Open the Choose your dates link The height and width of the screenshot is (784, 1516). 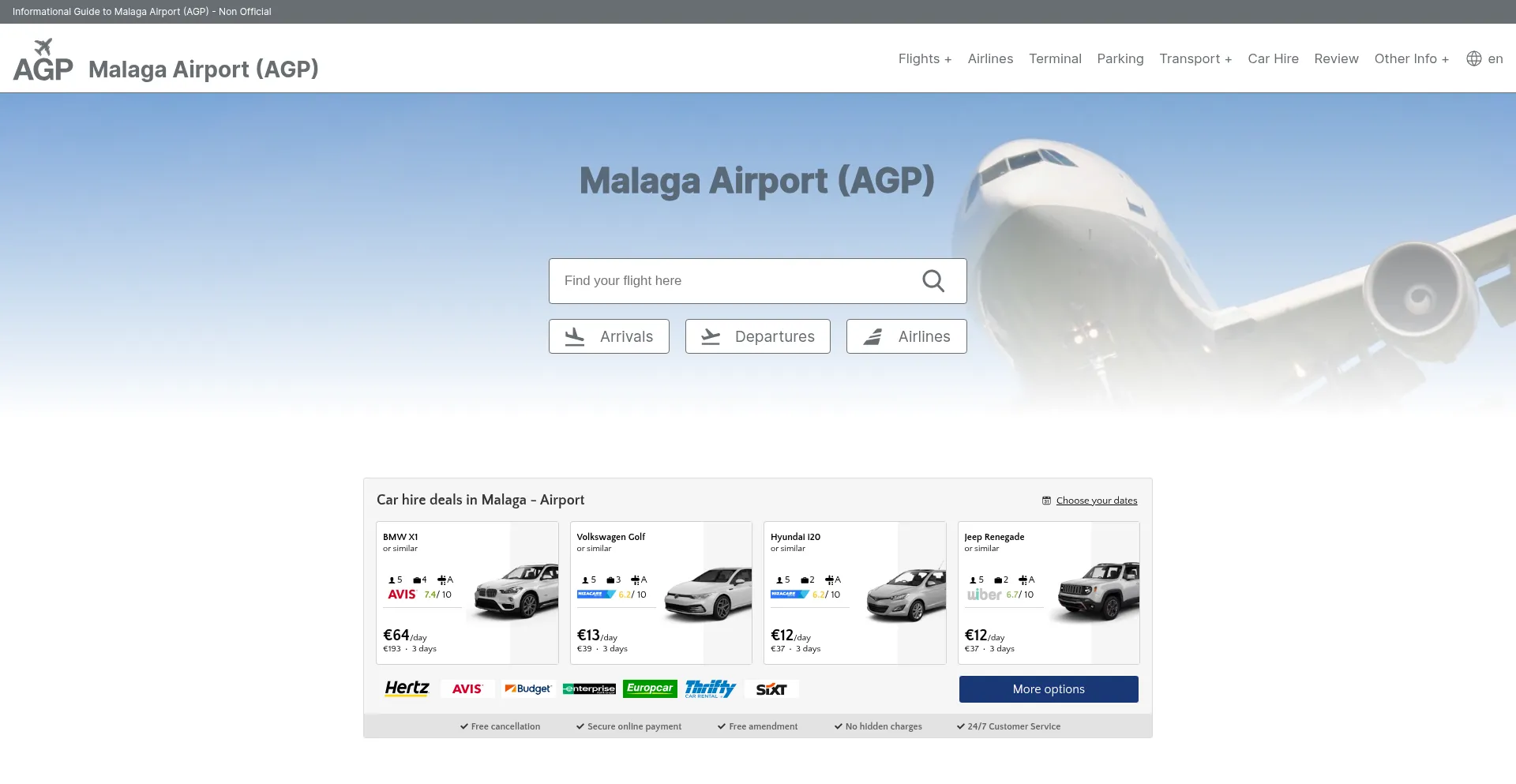1096,501
